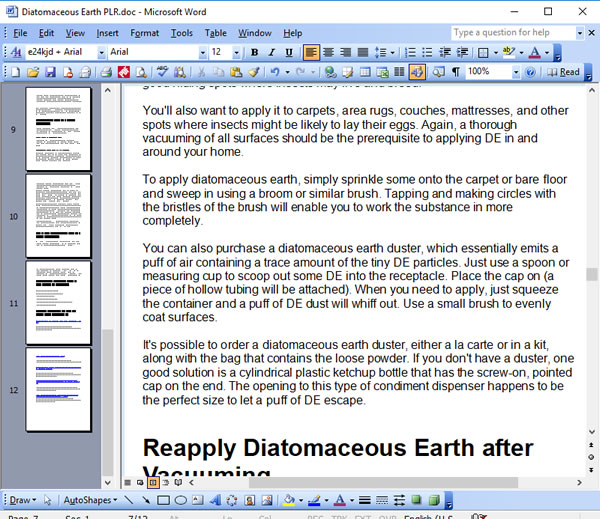Toggle Align Right alignment
The image size is (600, 519).
(x=346, y=52)
